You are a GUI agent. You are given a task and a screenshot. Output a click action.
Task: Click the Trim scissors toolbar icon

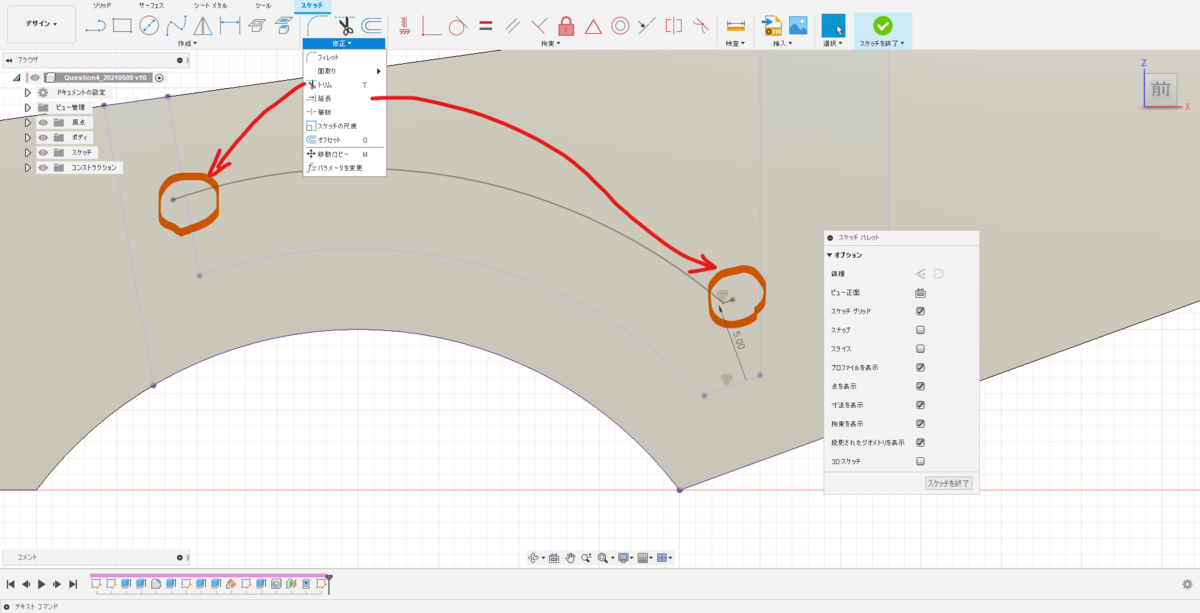346,26
